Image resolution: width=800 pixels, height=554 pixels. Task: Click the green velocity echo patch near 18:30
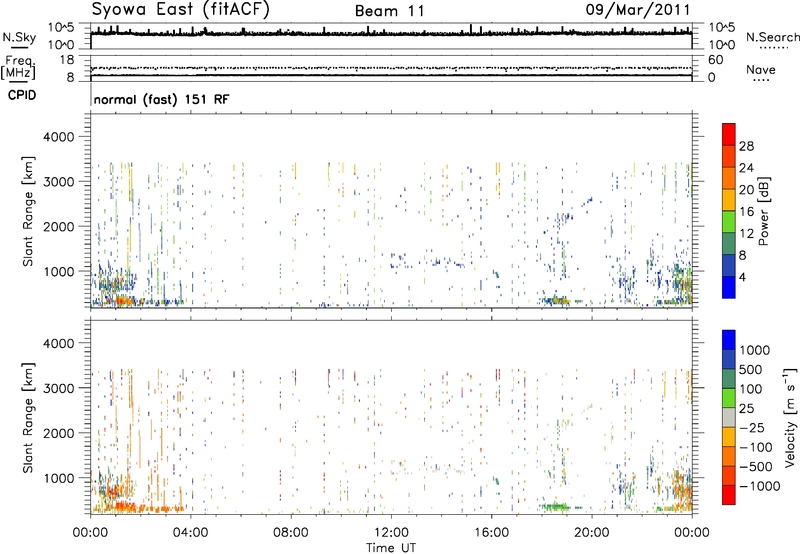coord(556,507)
